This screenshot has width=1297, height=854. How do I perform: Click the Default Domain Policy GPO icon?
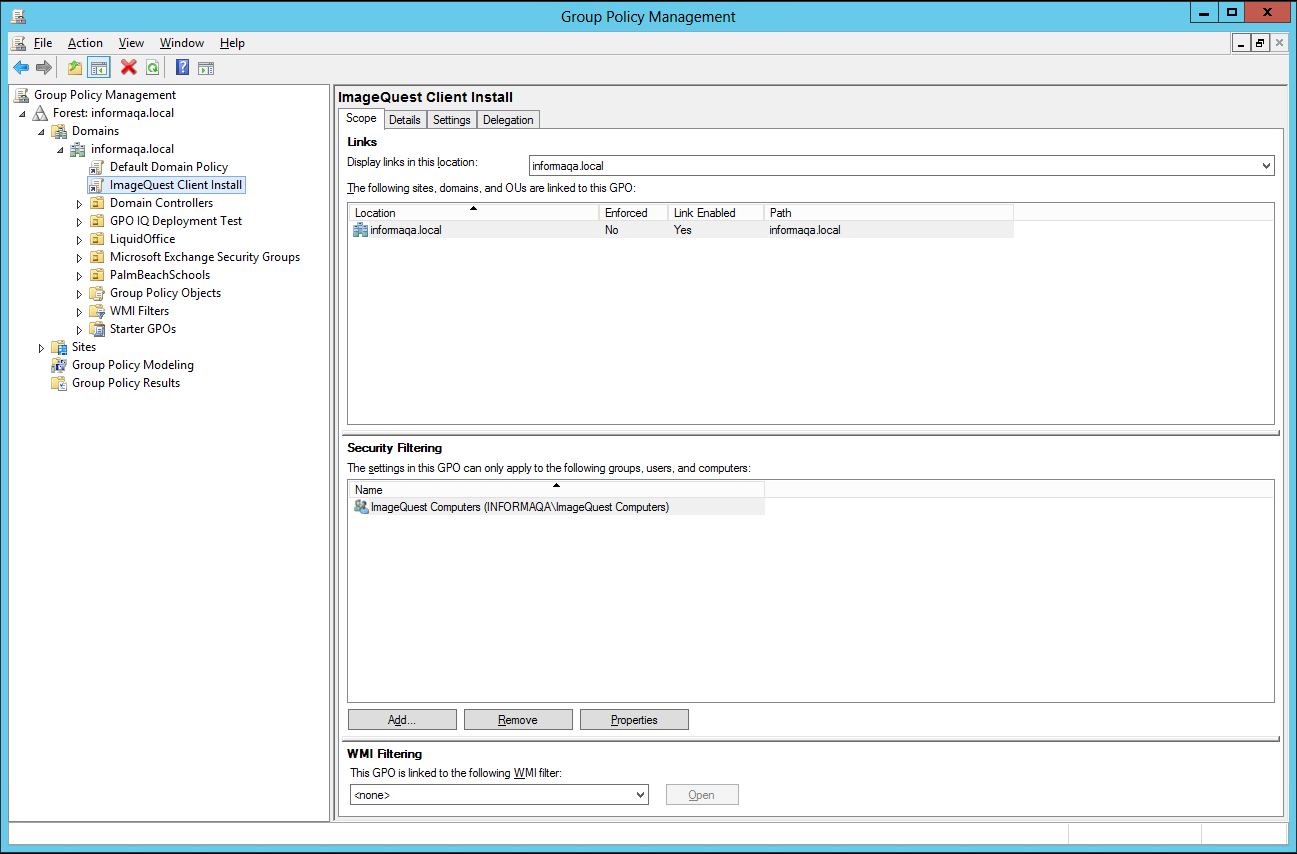point(97,167)
